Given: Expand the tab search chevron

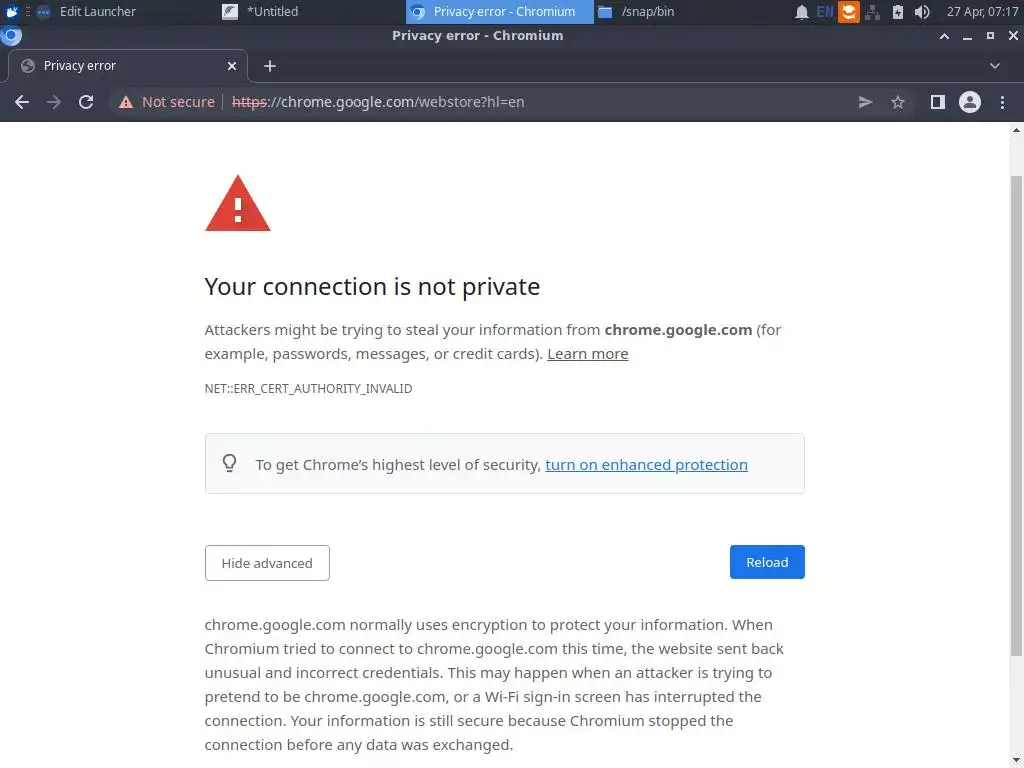Looking at the screenshot, I should (995, 66).
